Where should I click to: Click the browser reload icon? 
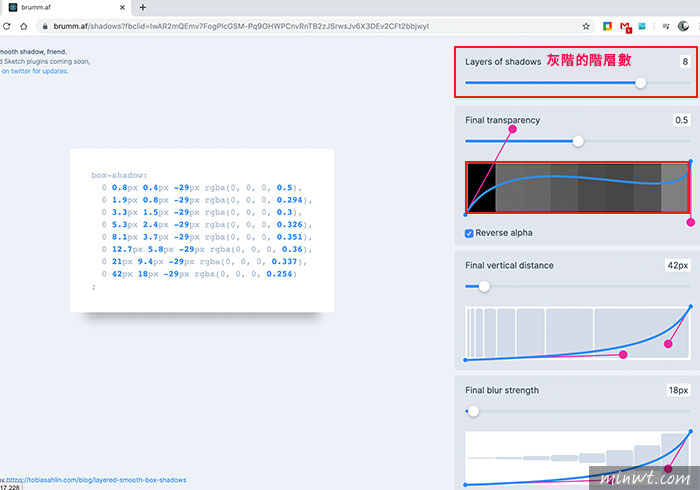(6, 26)
